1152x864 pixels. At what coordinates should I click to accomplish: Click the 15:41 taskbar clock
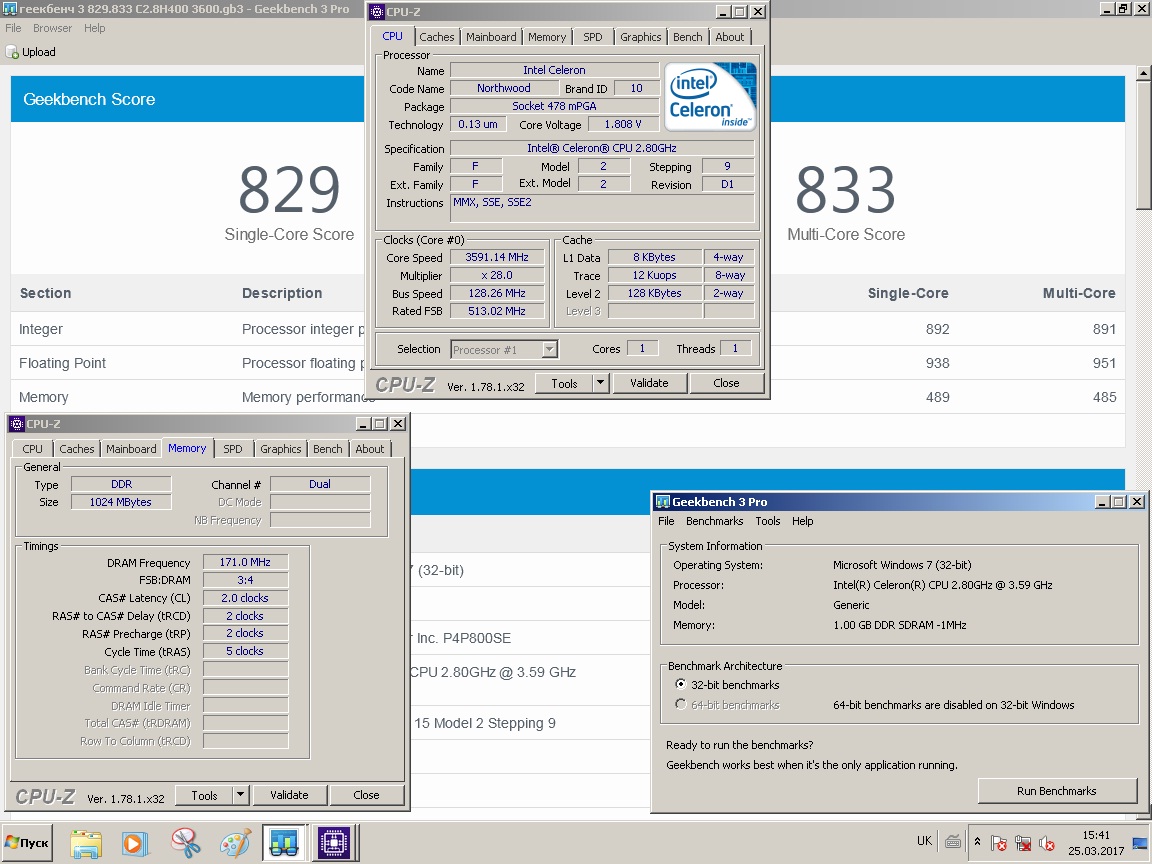(x=1096, y=835)
